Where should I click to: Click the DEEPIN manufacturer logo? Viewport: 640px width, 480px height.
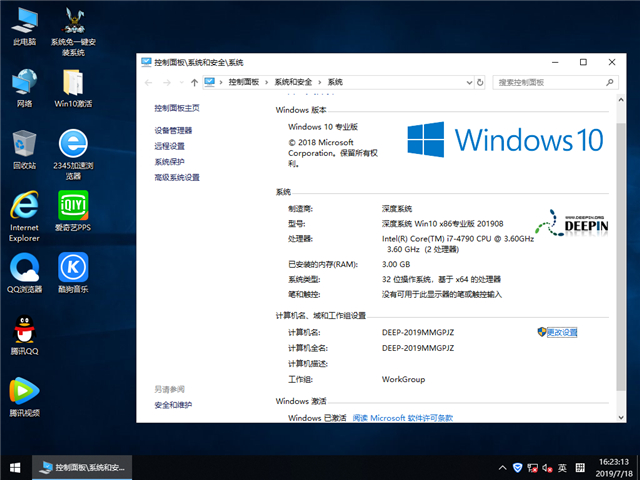[572, 223]
